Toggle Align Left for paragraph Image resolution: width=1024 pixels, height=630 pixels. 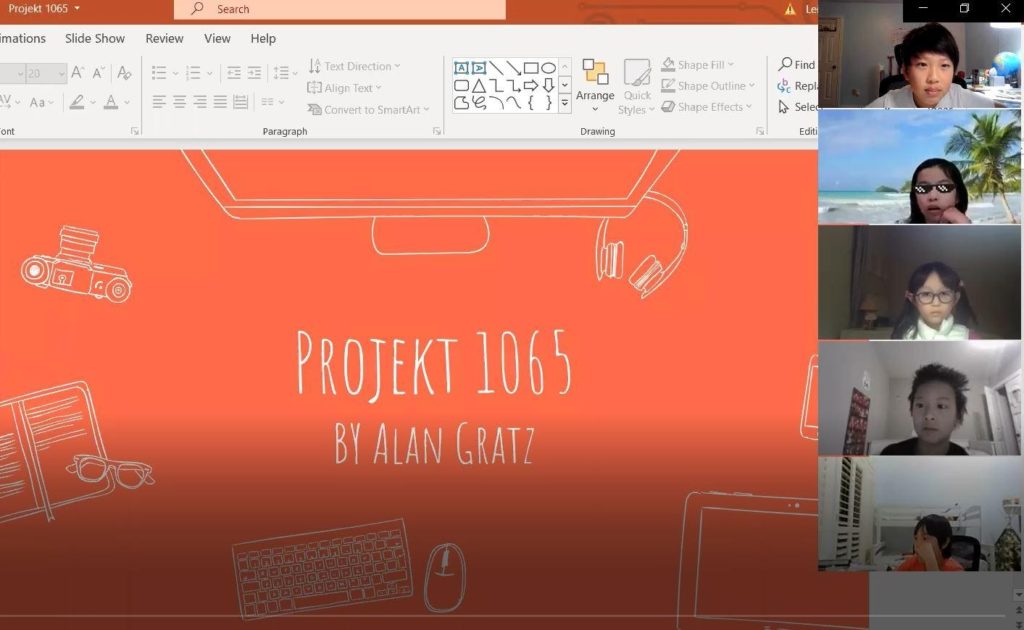pyautogui.click(x=159, y=102)
